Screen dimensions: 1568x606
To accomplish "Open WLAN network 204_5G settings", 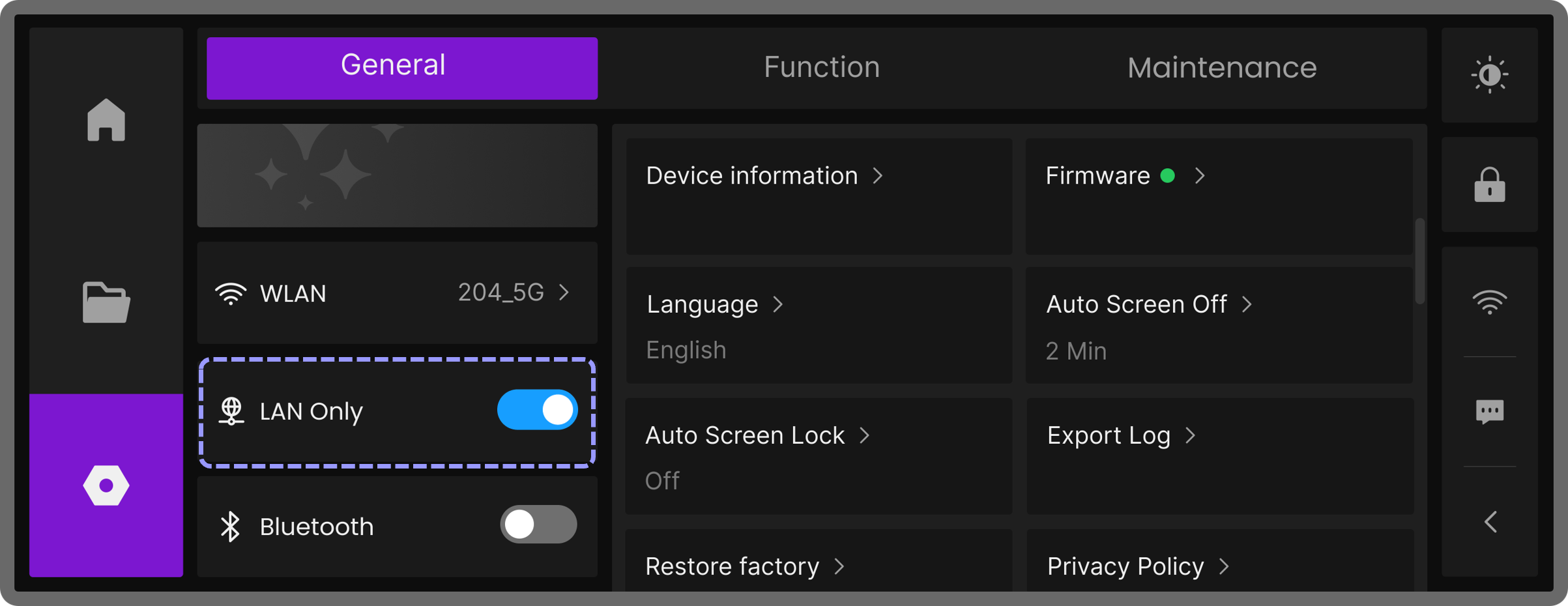I will point(397,293).
